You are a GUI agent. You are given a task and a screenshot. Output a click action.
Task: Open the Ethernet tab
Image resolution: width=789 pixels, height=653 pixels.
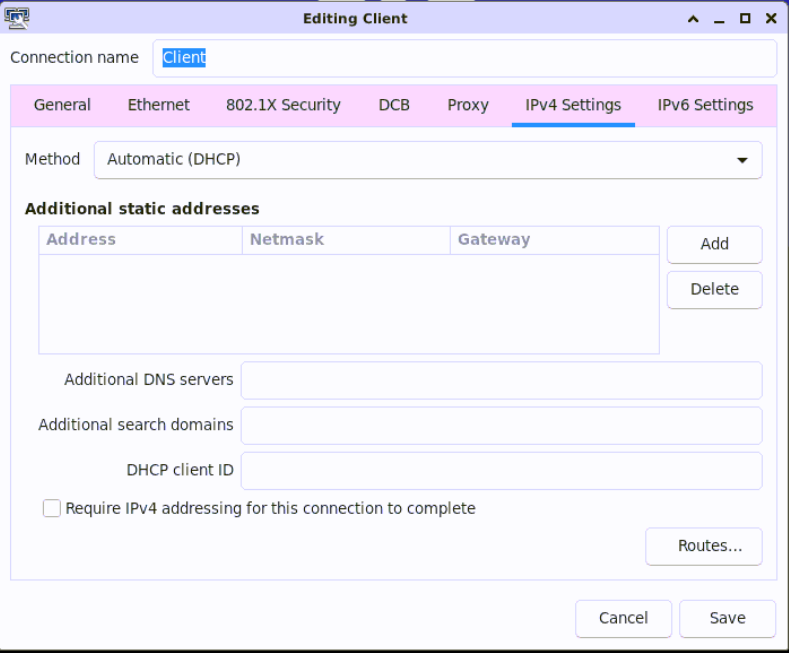158,105
